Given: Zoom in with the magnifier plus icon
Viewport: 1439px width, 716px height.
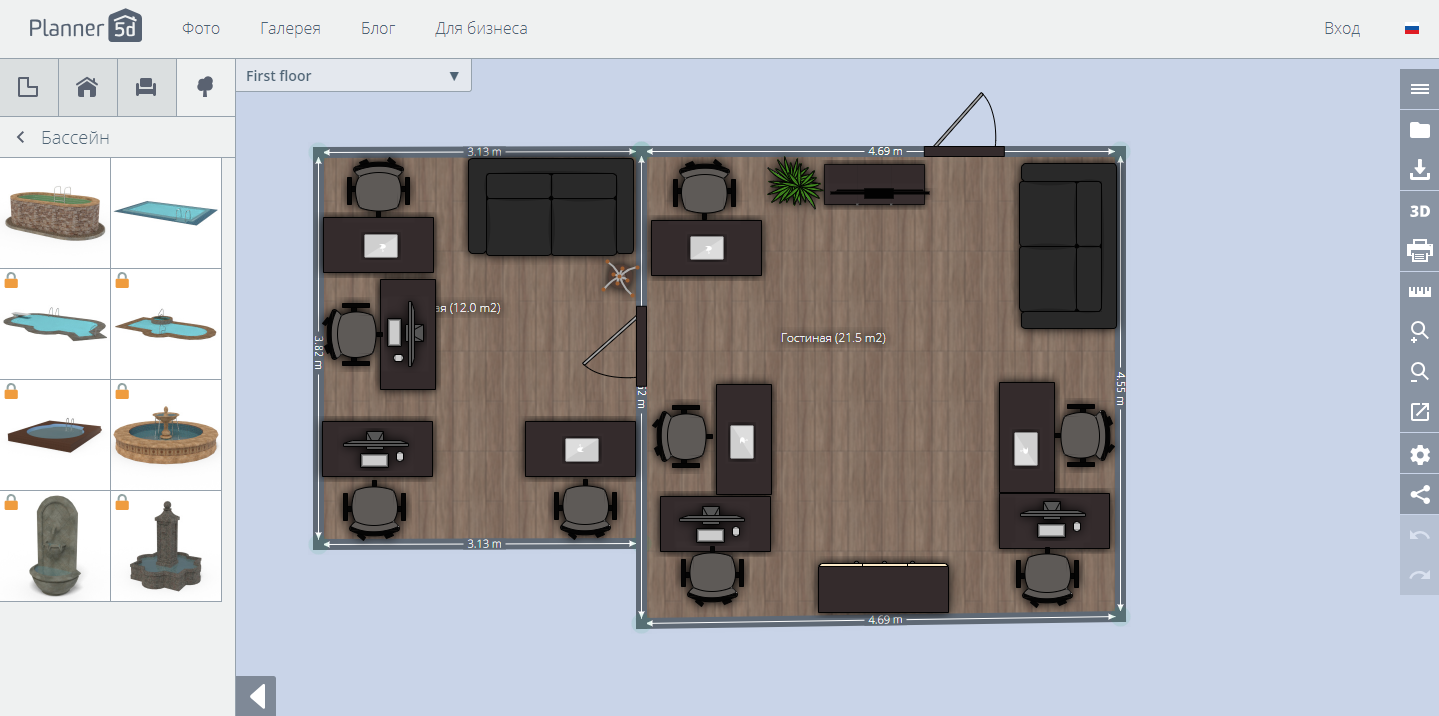Looking at the screenshot, I should click(x=1419, y=332).
